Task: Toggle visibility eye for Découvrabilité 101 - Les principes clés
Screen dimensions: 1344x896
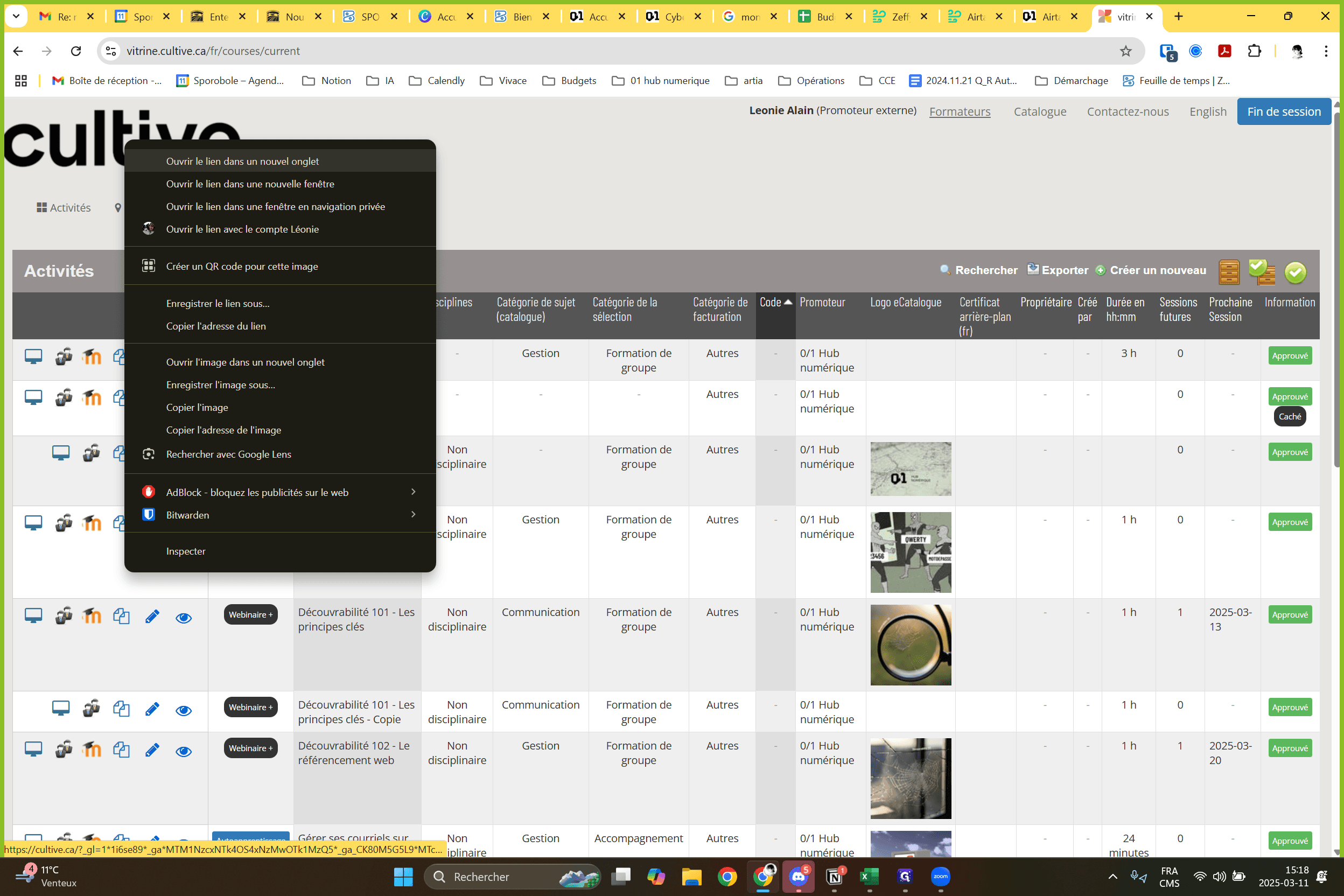Action: click(184, 618)
